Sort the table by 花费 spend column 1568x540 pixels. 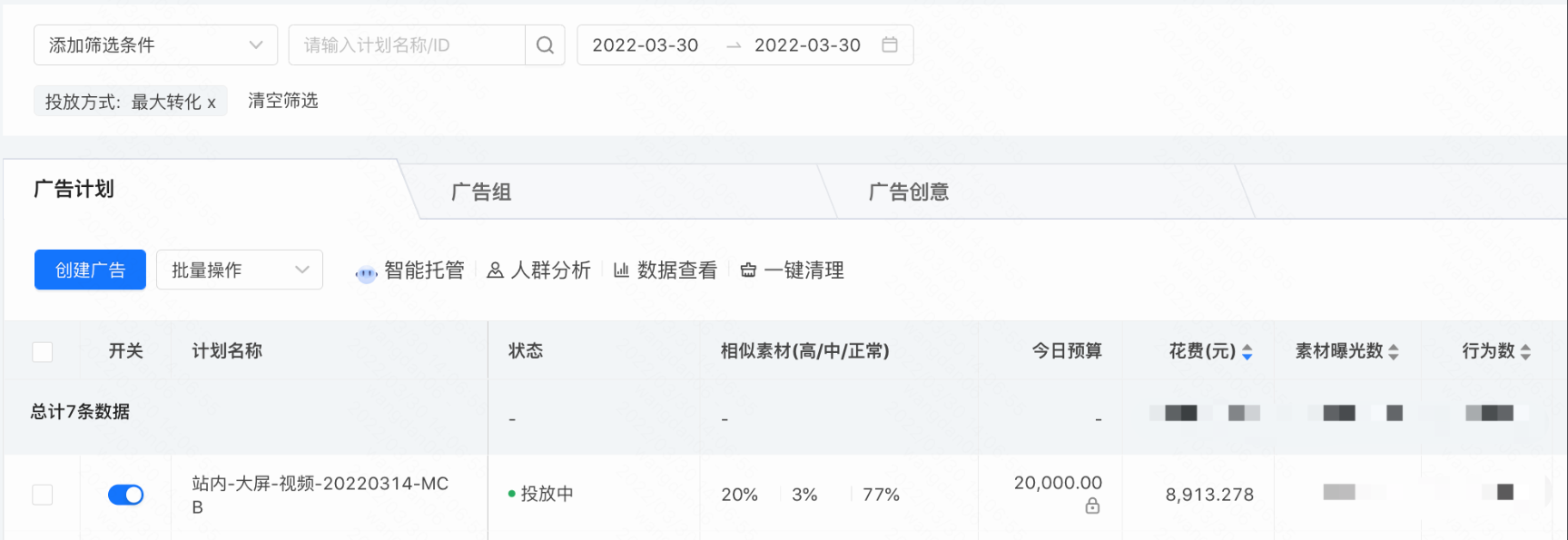1247,351
